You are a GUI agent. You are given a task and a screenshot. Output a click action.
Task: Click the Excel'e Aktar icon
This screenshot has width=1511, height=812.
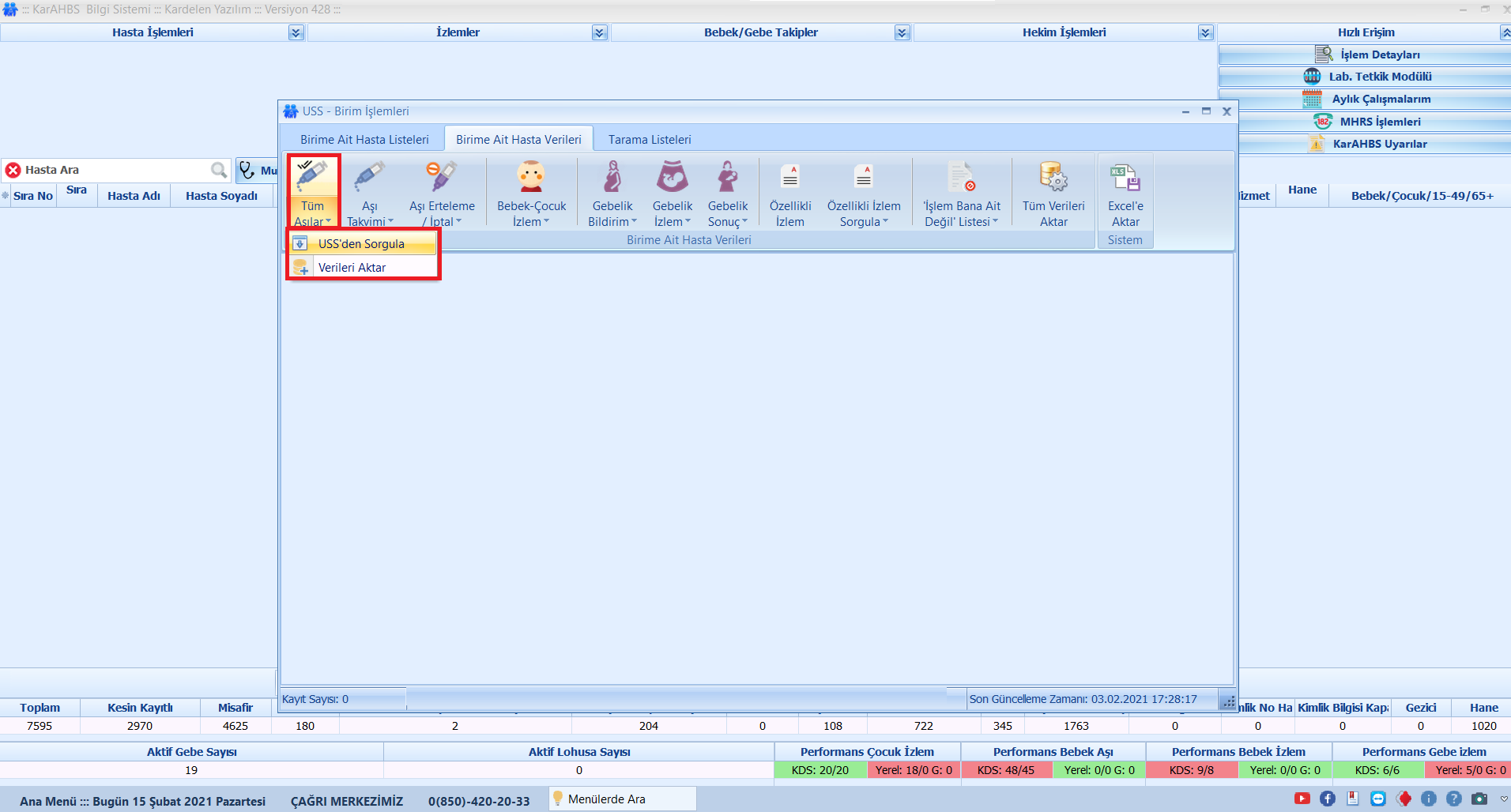pyautogui.click(x=1125, y=177)
